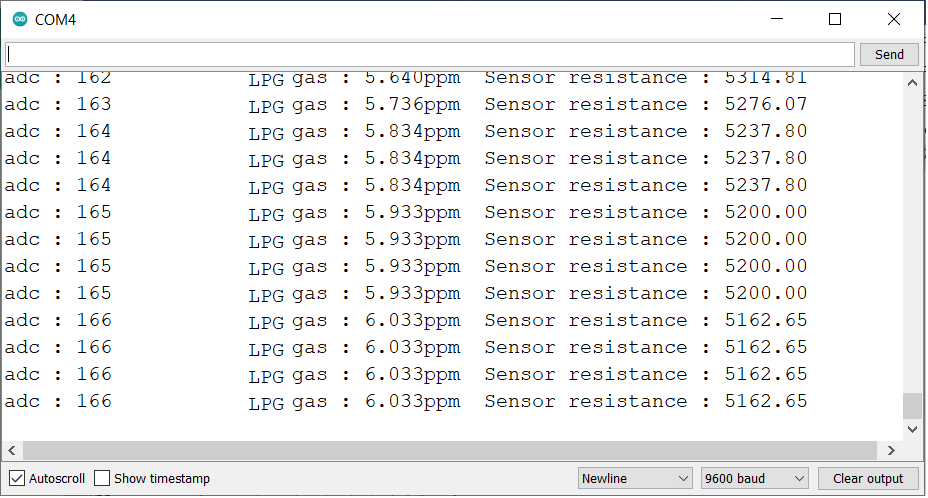Click the vertical scrollbar down arrow
This screenshot has height=498, width=928.
912,429
